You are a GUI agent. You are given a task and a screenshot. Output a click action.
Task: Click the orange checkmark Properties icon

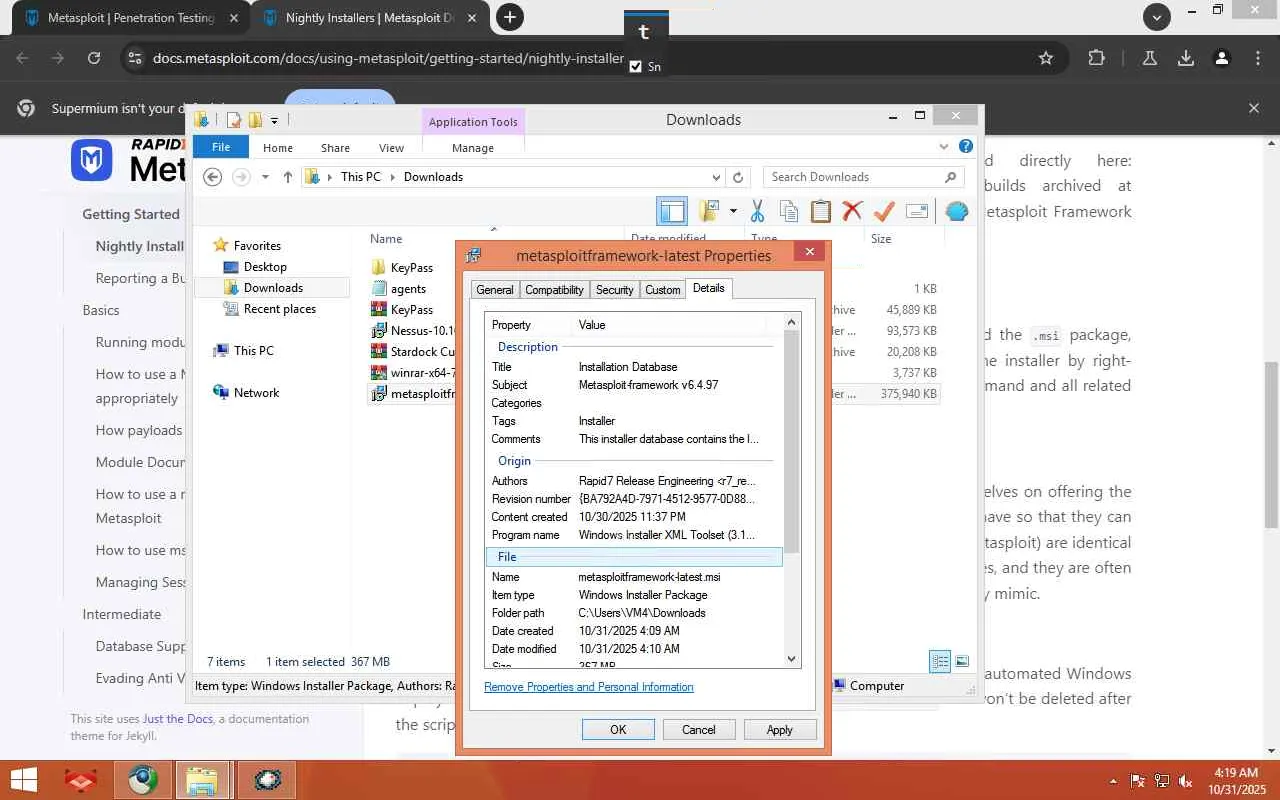click(x=884, y=211)
